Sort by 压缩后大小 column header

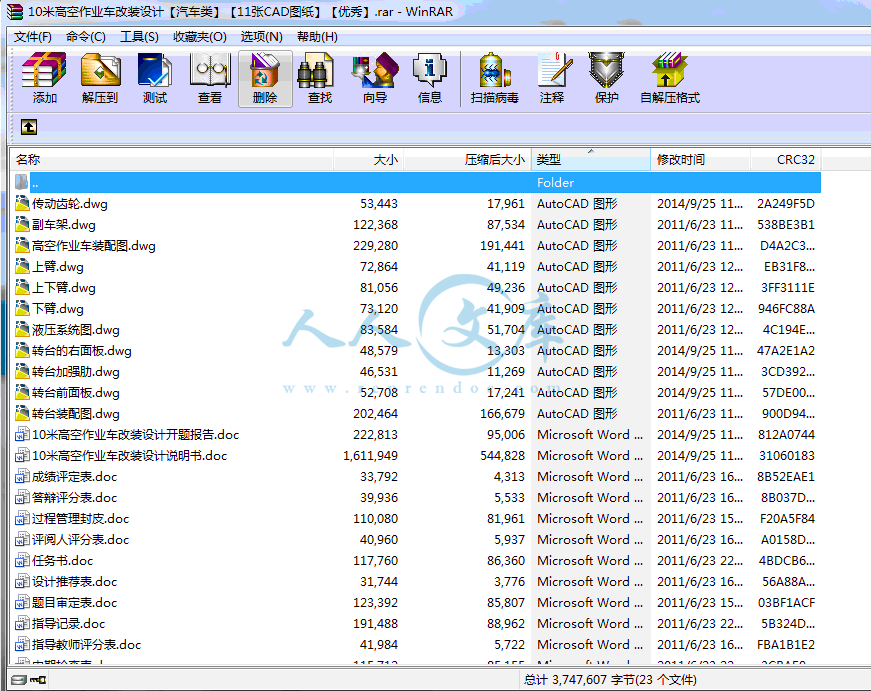[x=467, y=160]
